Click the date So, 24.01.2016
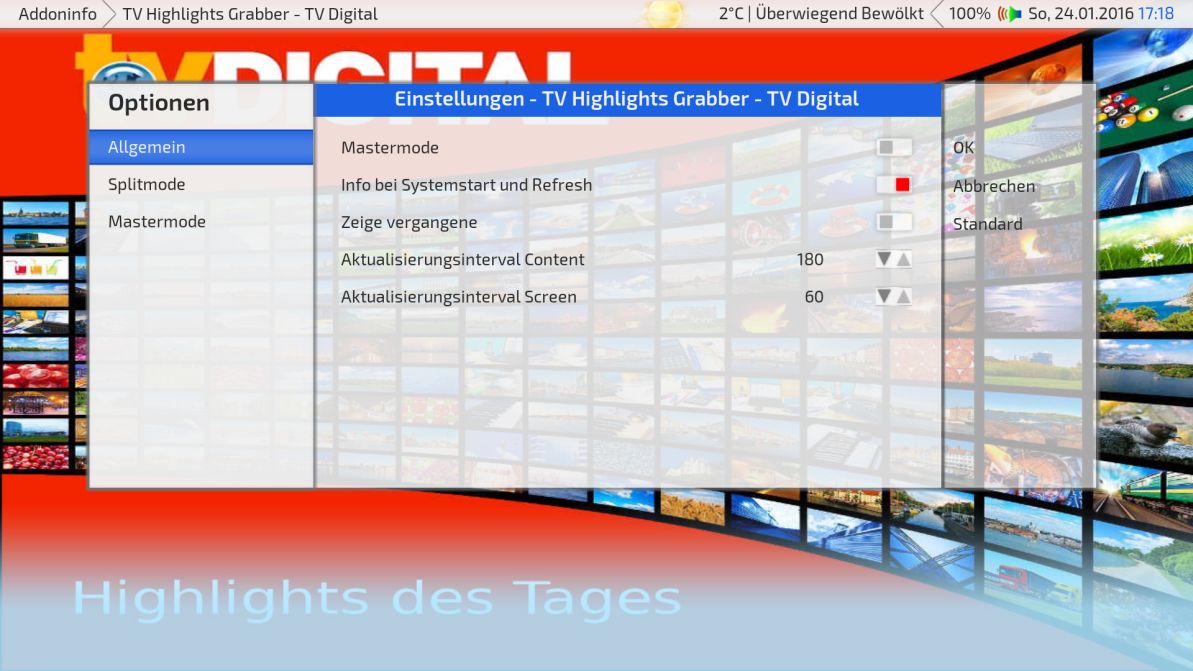Viewport: 1193px width, 671px height. coord(1080,14)
